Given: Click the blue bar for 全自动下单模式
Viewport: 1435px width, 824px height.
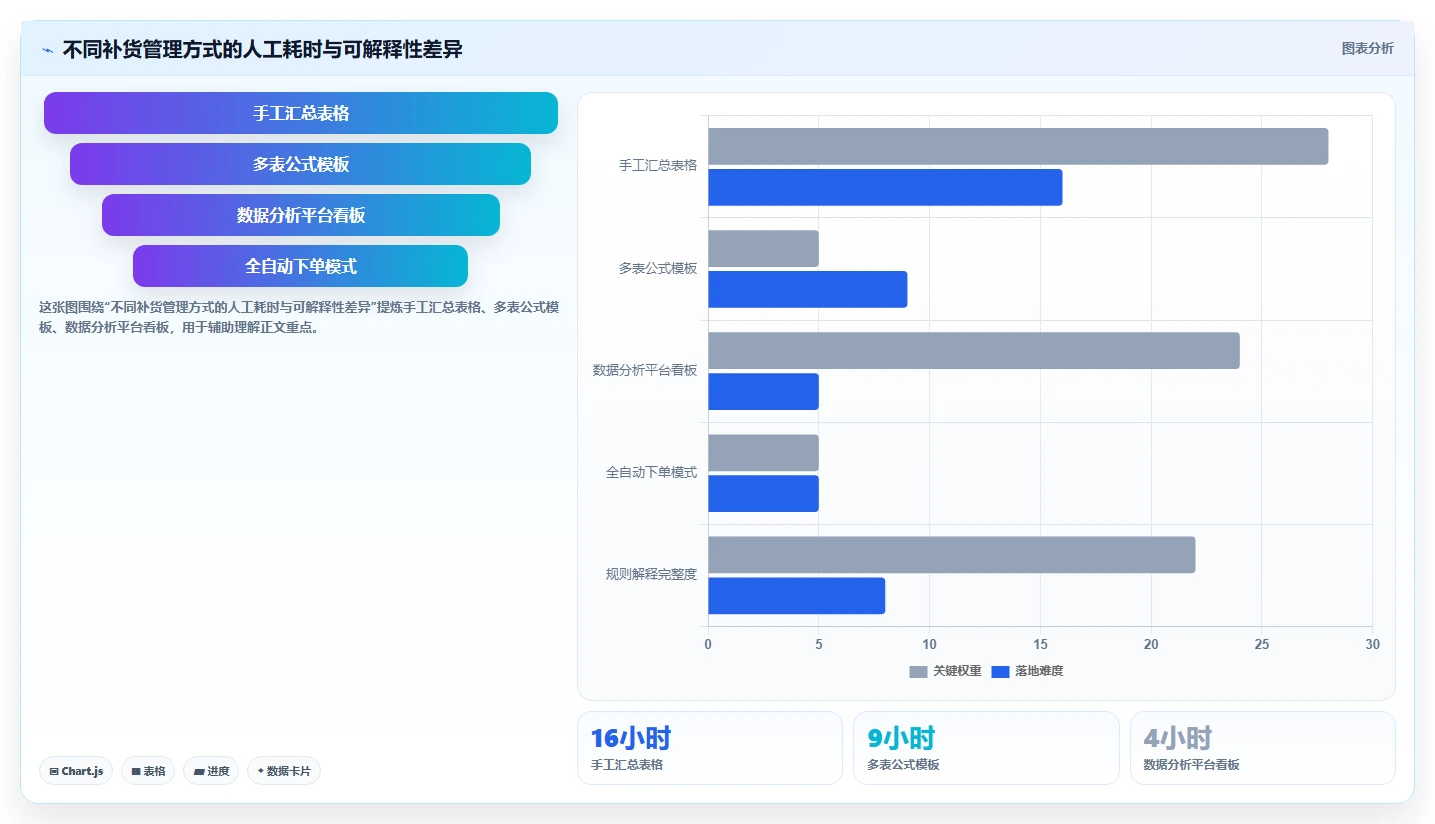Looking at the screenshot, I should tap(763, 493).
